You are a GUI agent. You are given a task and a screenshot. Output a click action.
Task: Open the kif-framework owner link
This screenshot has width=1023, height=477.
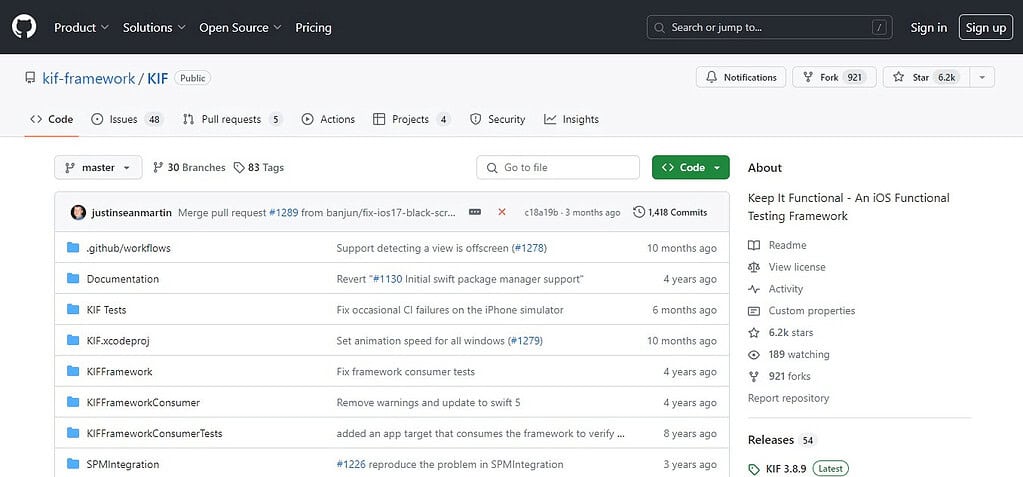click(x=88, y=78)
